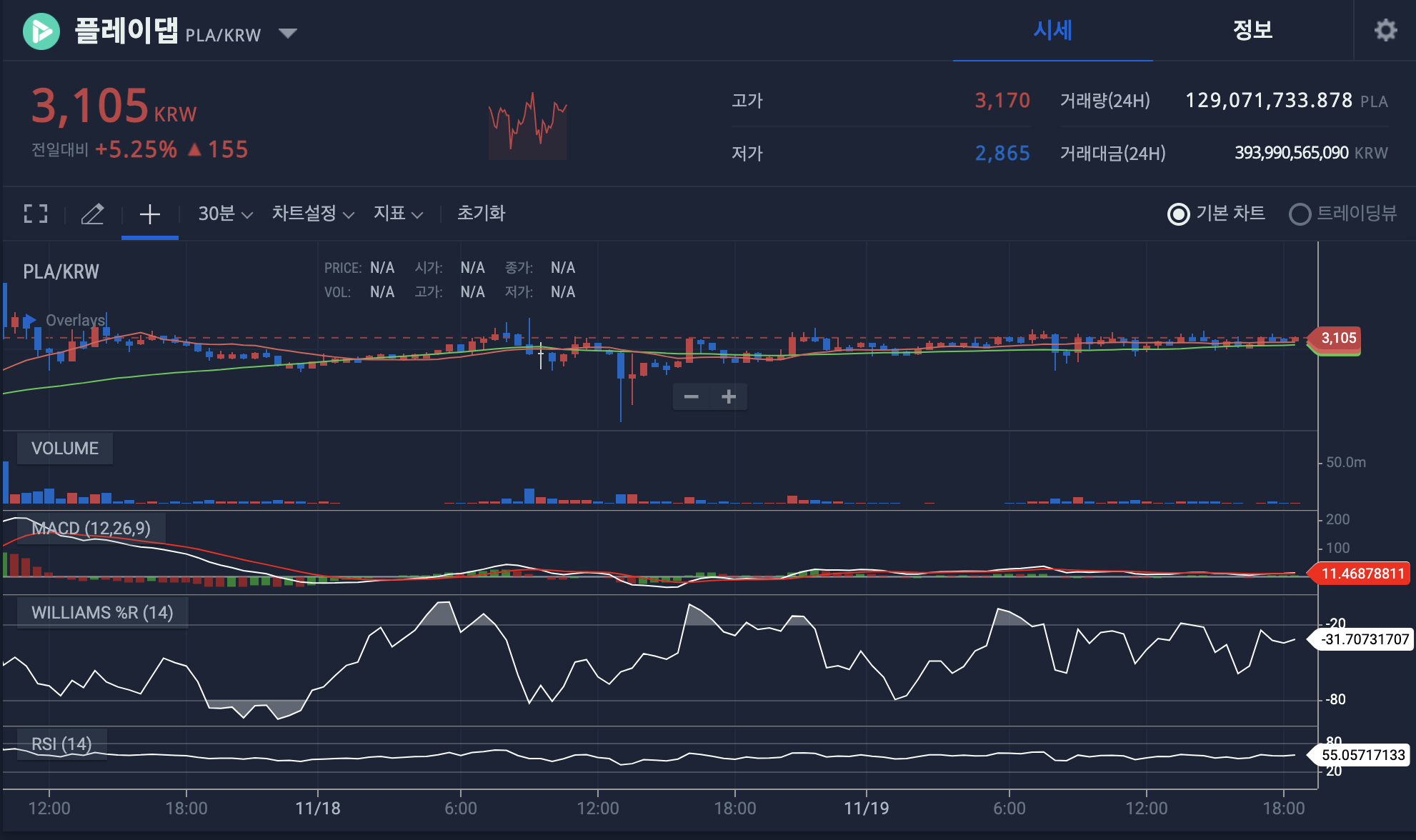Click the Overlays play arrow icon
The height and width of the screenshot is (840, 1416).
pos(30,320)
